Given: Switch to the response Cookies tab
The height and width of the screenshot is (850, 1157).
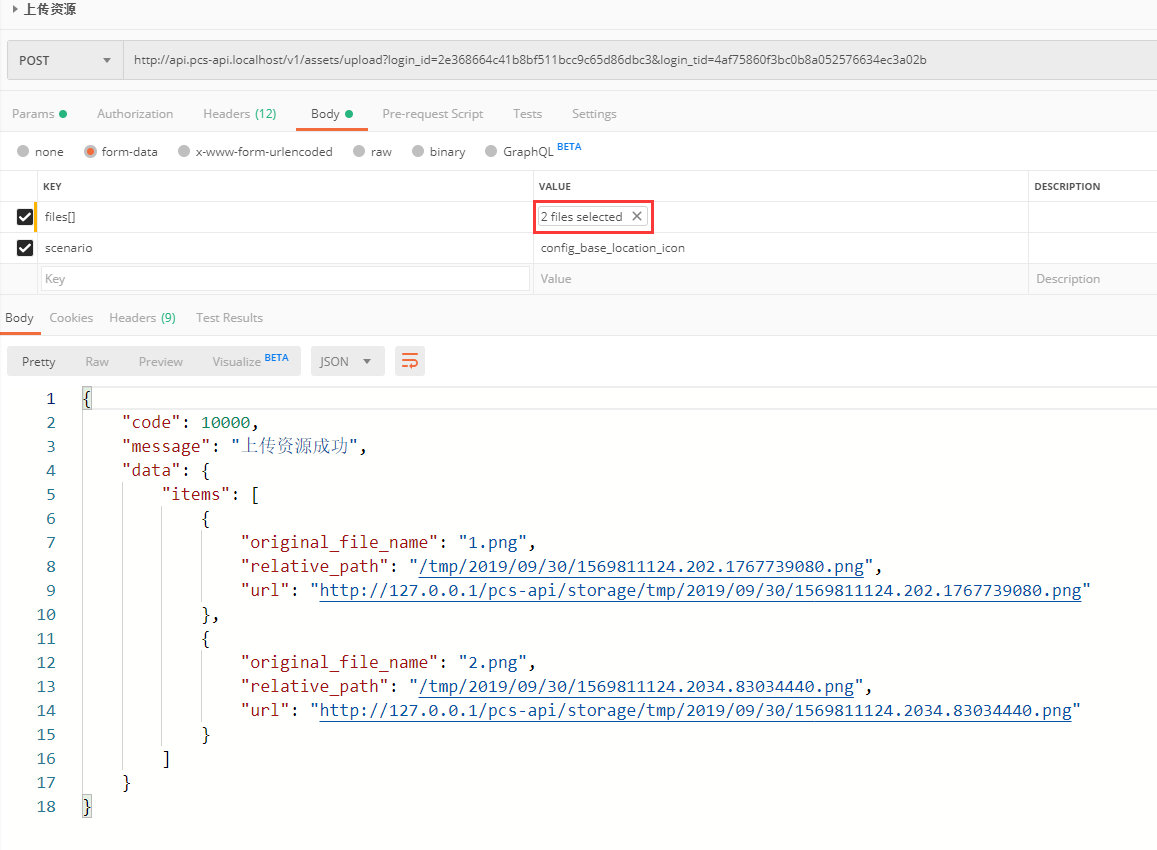Looking at the screenshot, I should pyautogui.click(x=71, y=318).
